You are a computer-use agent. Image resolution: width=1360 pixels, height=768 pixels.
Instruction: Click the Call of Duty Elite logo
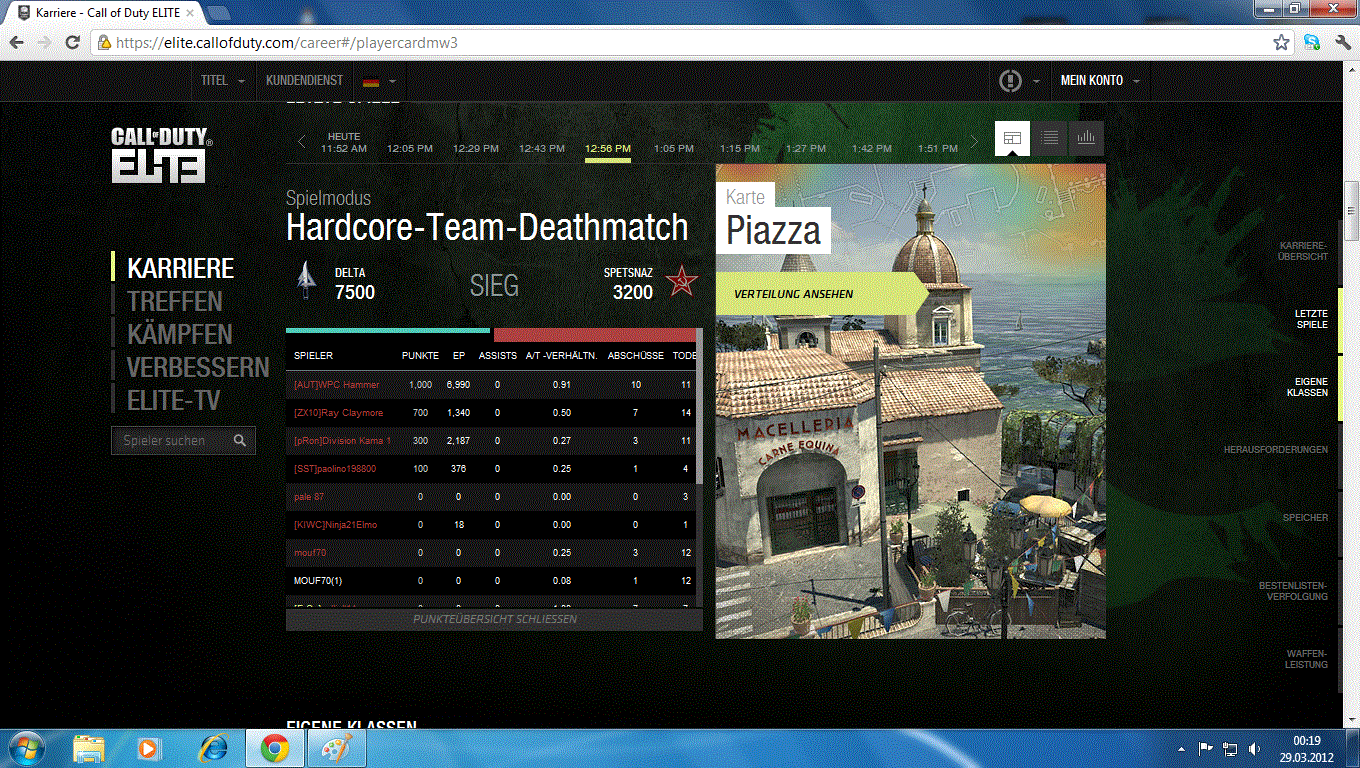coord(160,155)
